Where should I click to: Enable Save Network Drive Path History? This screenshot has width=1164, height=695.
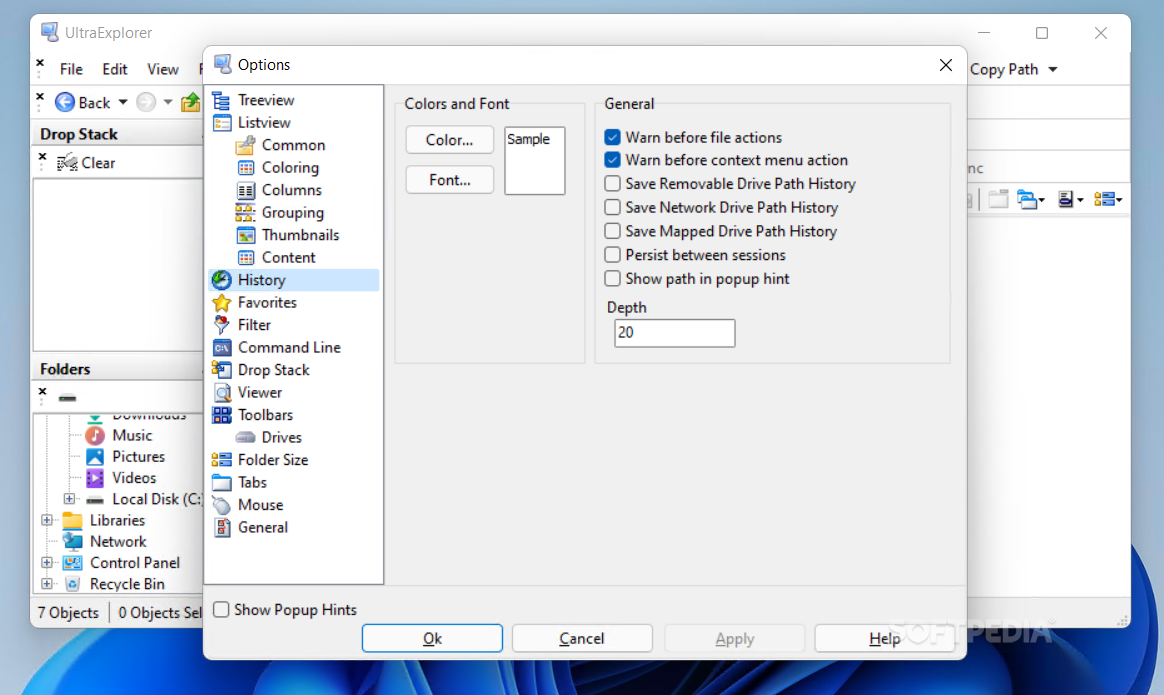point(612,207)
